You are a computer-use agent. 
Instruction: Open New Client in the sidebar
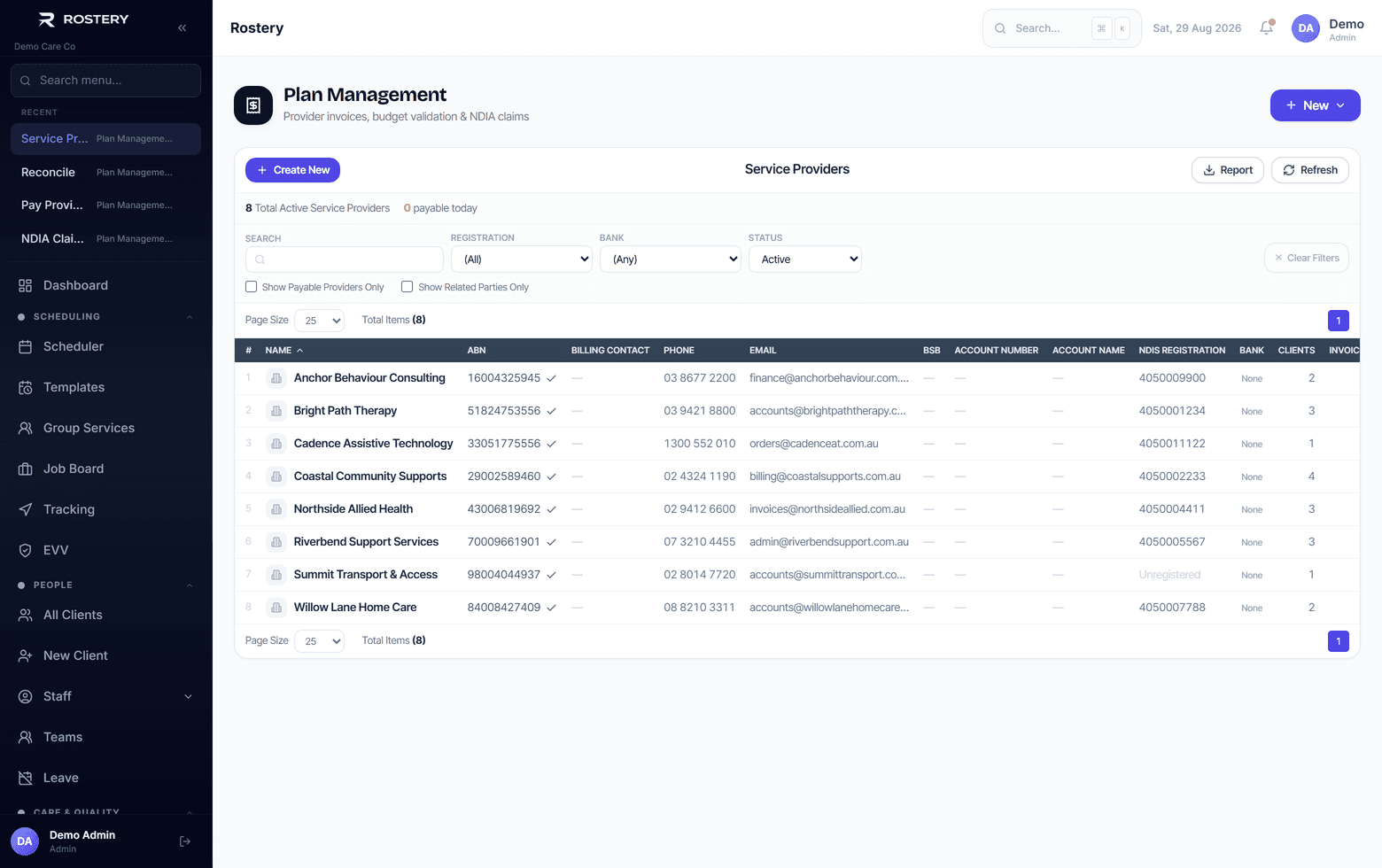pos(106,655)
